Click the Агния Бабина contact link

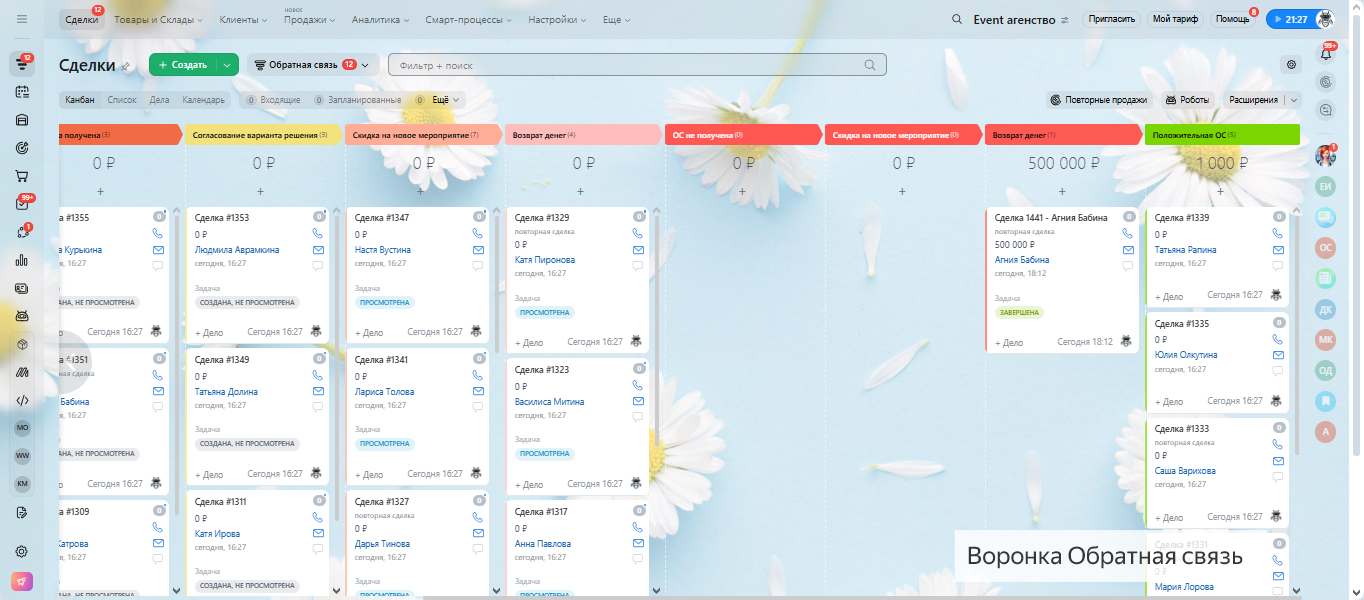click(1024, 260)
